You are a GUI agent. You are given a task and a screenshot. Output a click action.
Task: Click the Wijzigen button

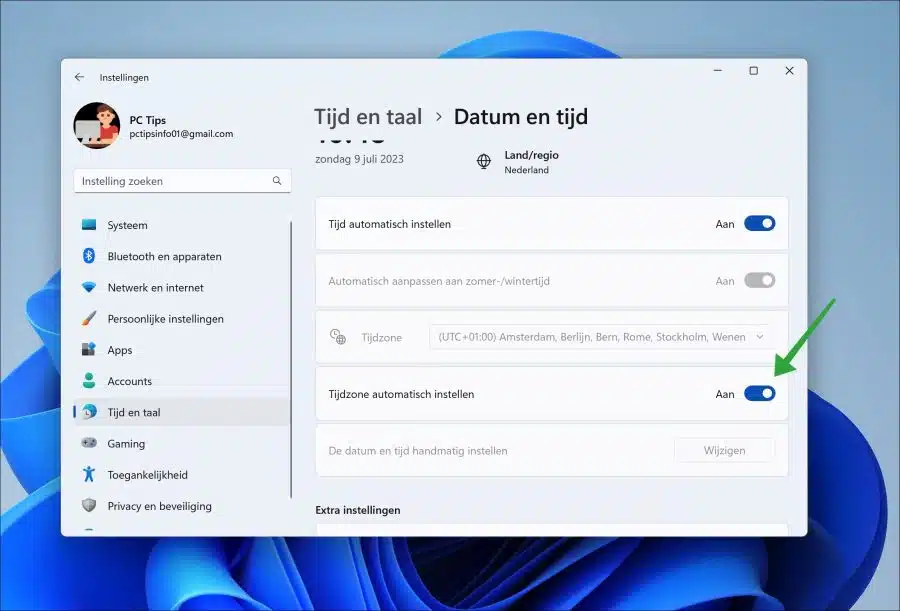(724, 450)
